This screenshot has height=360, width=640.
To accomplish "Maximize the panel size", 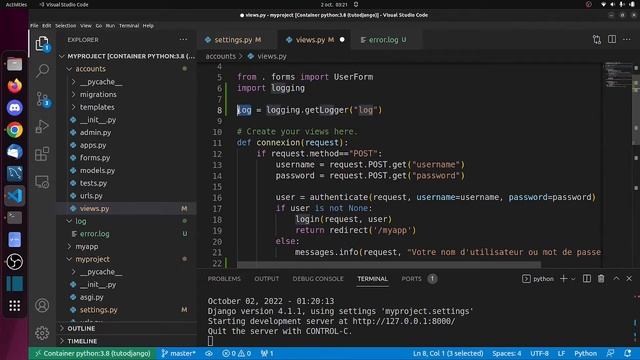I will click(x=616, y=279).
